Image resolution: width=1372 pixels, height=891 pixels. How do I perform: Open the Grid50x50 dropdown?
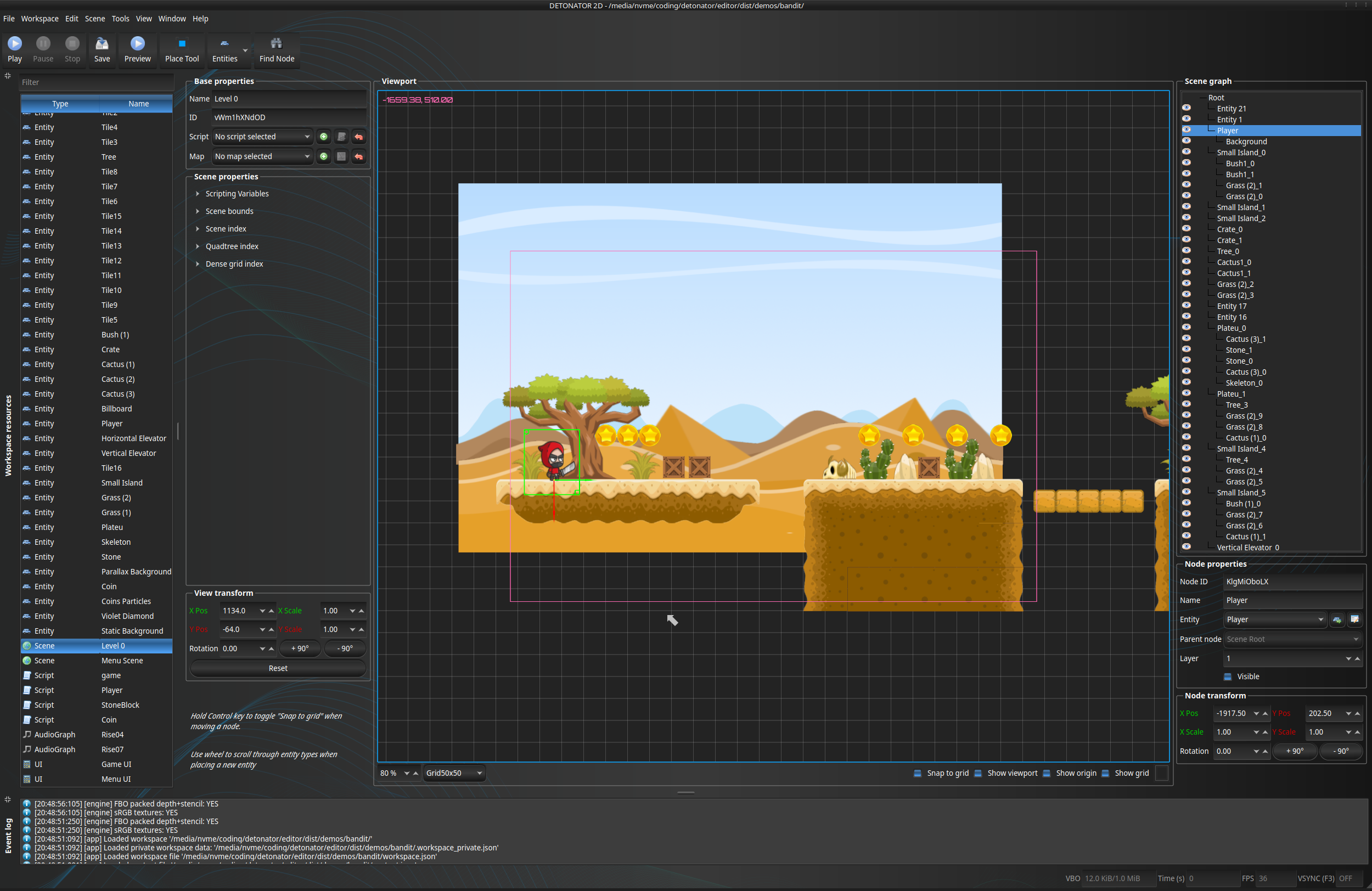click(x=454, y=774)
